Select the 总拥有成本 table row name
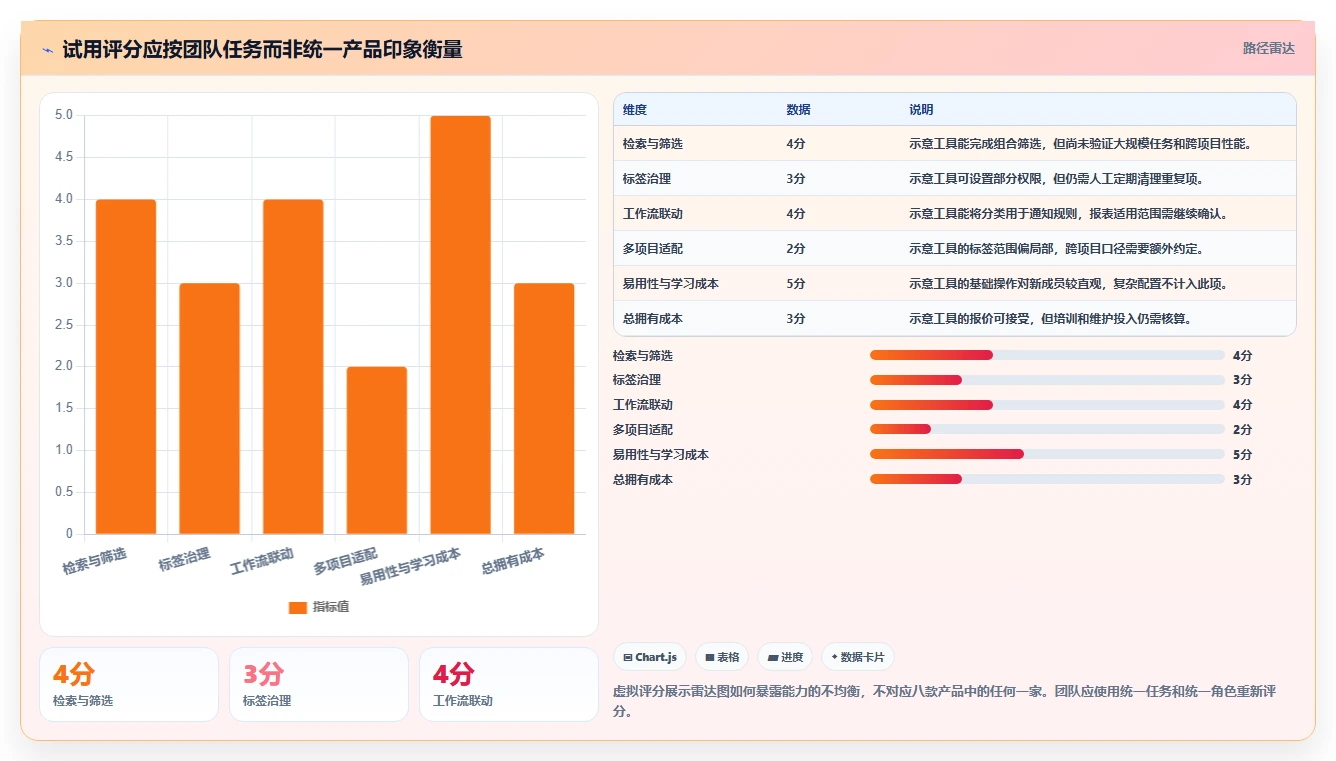Screen dimensions: 1336x761 click(653, 319)
